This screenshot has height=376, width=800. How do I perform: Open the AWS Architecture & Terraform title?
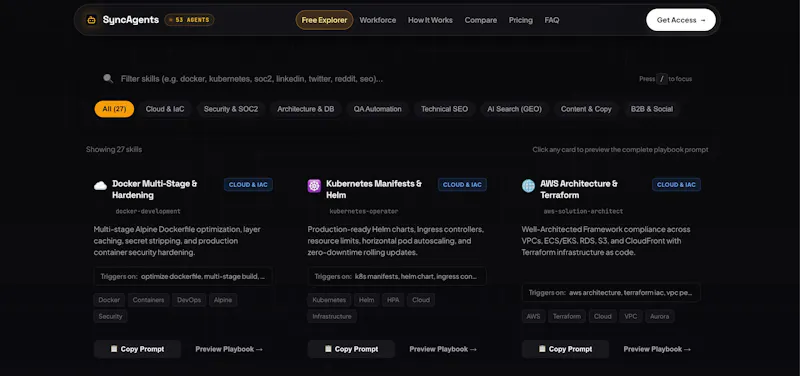[x=579, y=189]
